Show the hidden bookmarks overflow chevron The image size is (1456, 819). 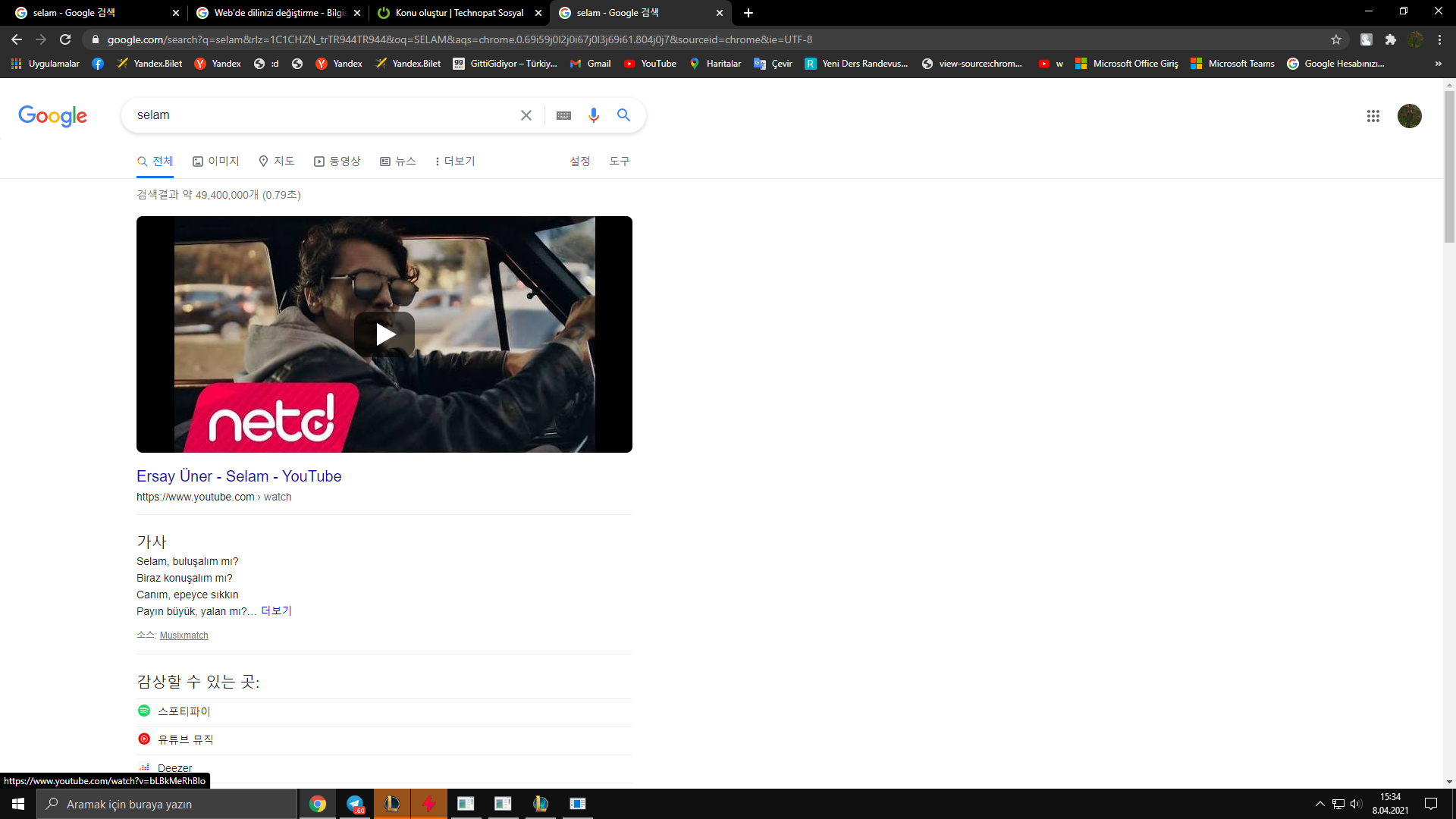[1438, 64]
